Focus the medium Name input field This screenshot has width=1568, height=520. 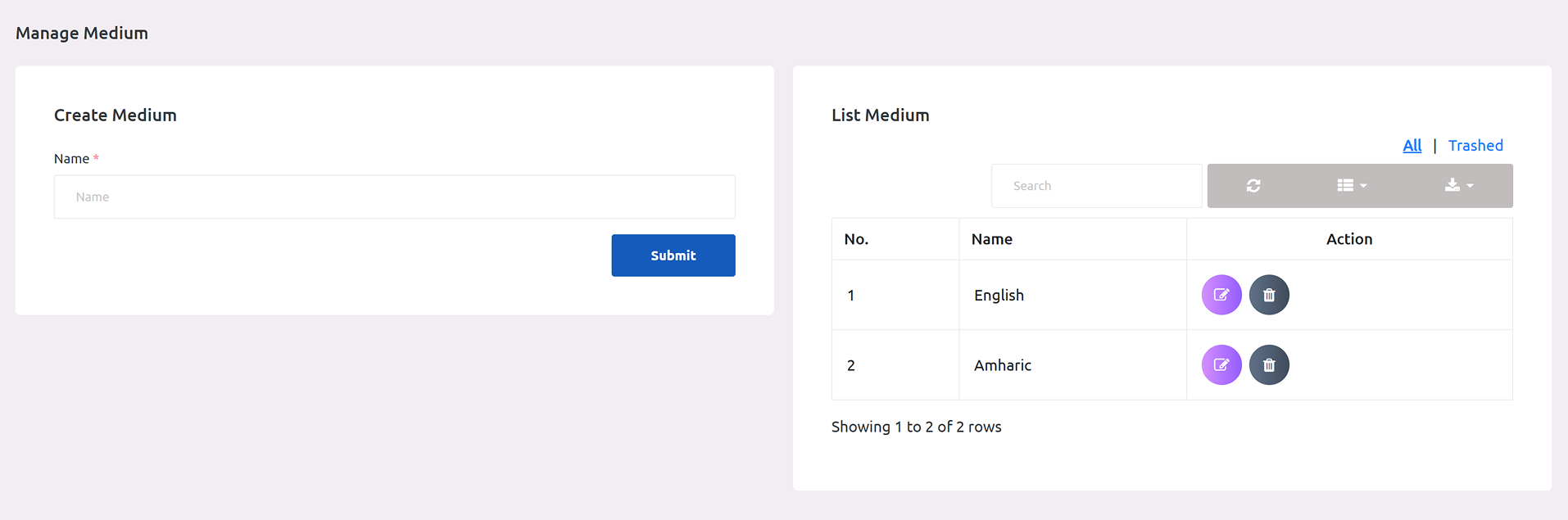(394, 197)
